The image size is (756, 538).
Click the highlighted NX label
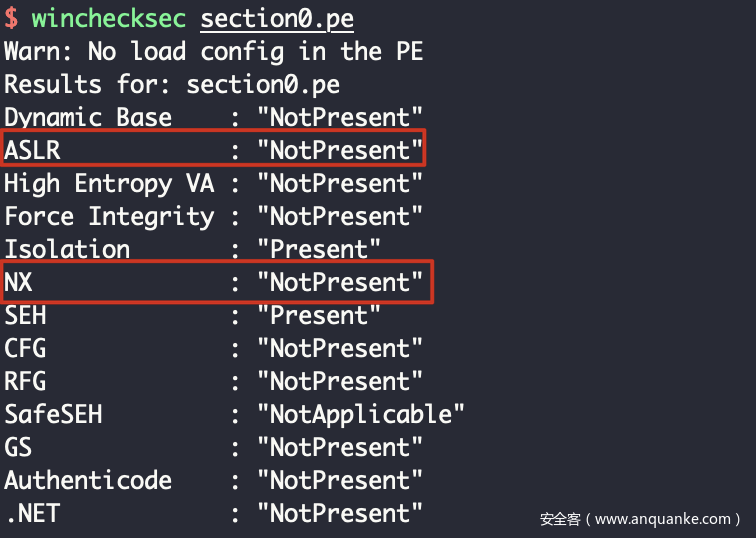(18, 283)
